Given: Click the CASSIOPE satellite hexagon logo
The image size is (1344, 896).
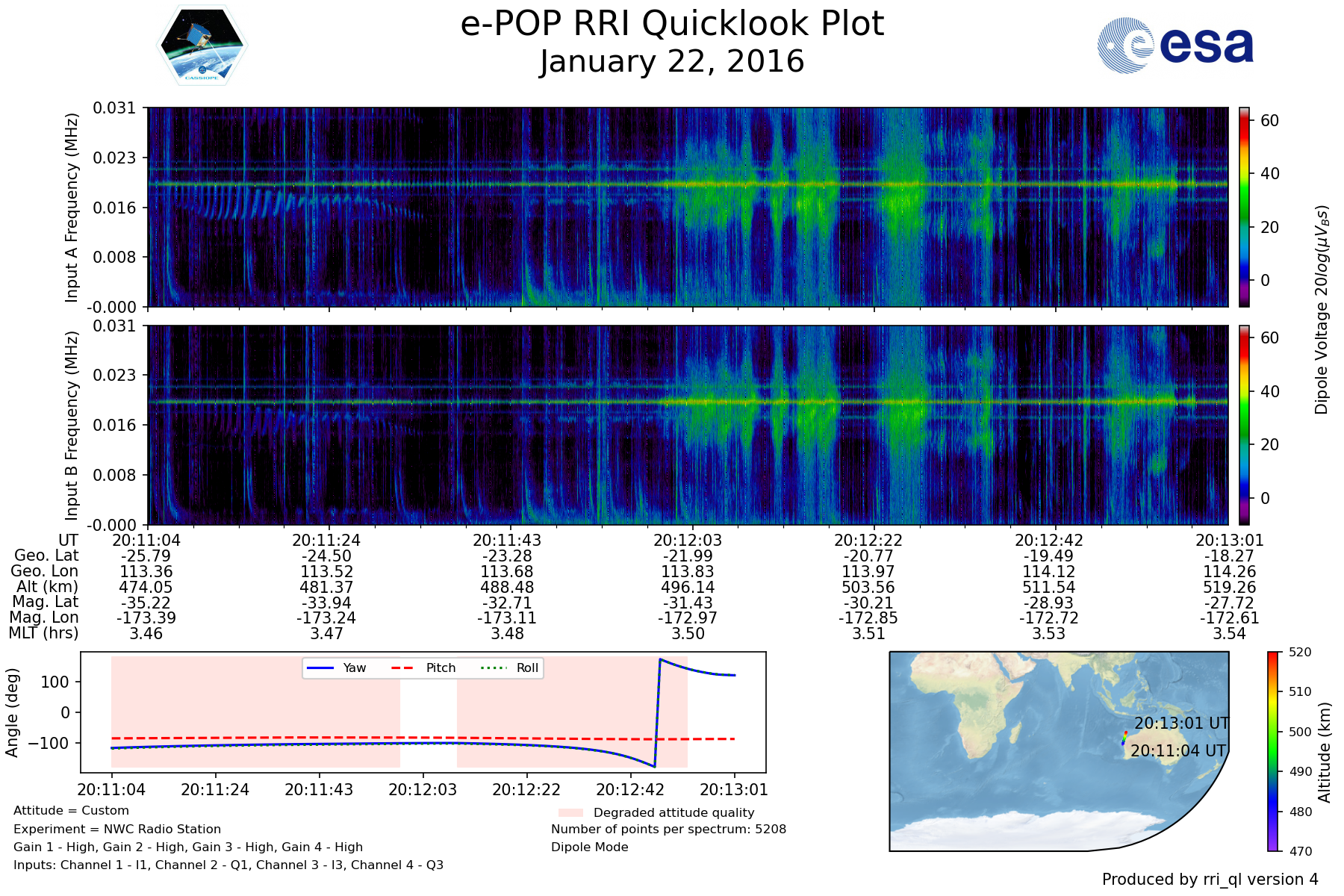Looking at the screenshot, I should 202,46.
